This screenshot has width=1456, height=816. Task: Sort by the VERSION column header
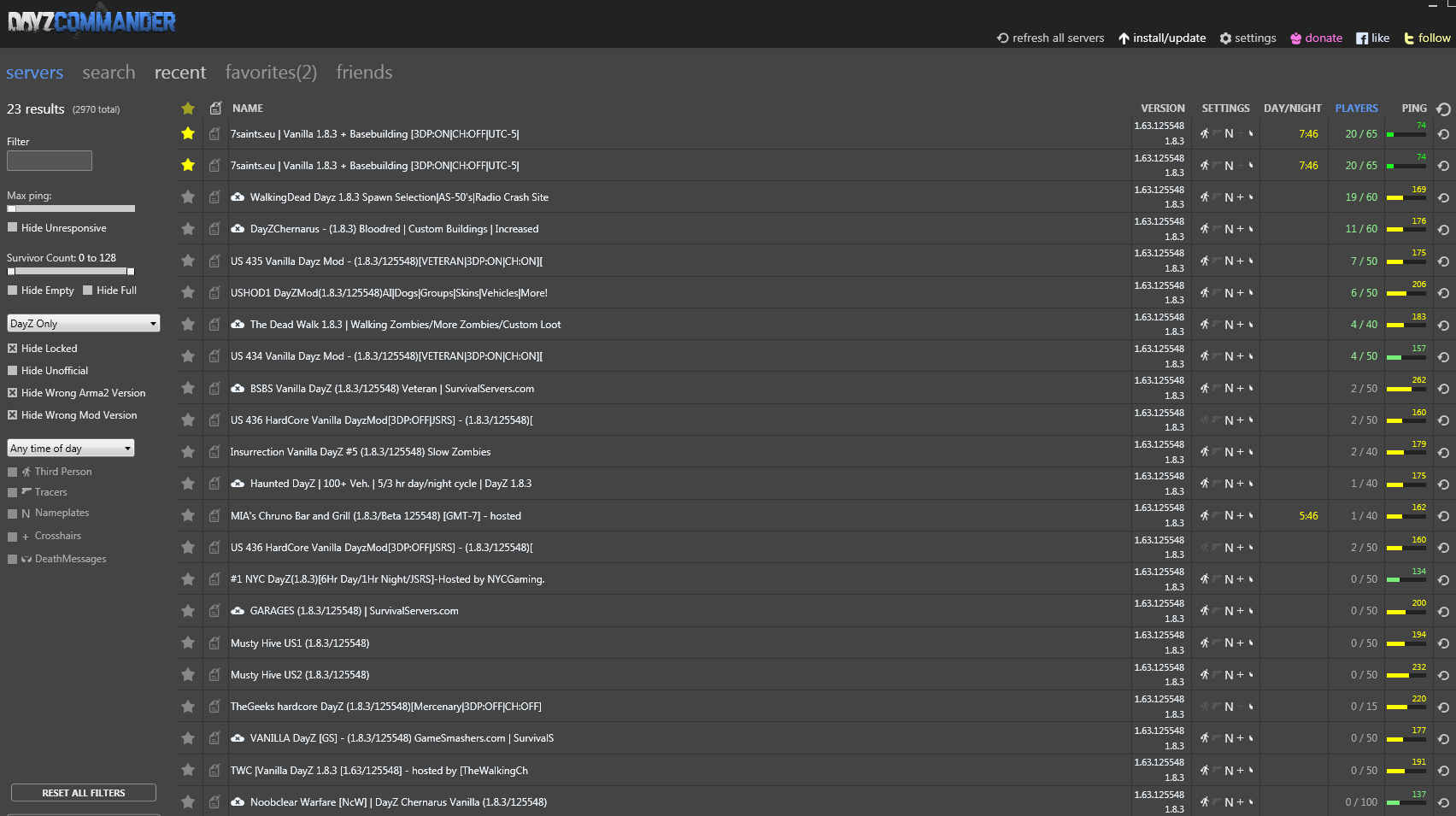pyautogui.click(x=1162, y=109)
